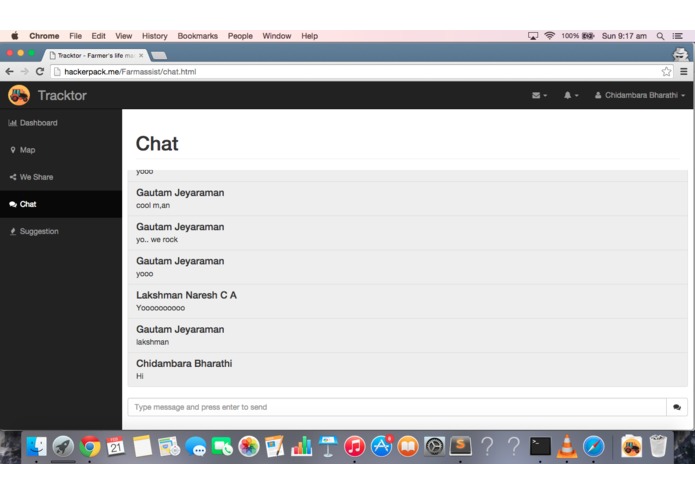Close the Tracktor tab
The width and height of the screenshot is (695, 494).
[141, 55]
